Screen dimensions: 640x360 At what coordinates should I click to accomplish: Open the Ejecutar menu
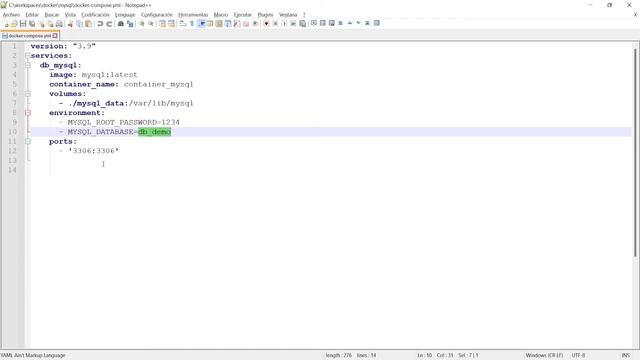click(x=242, y=15)
